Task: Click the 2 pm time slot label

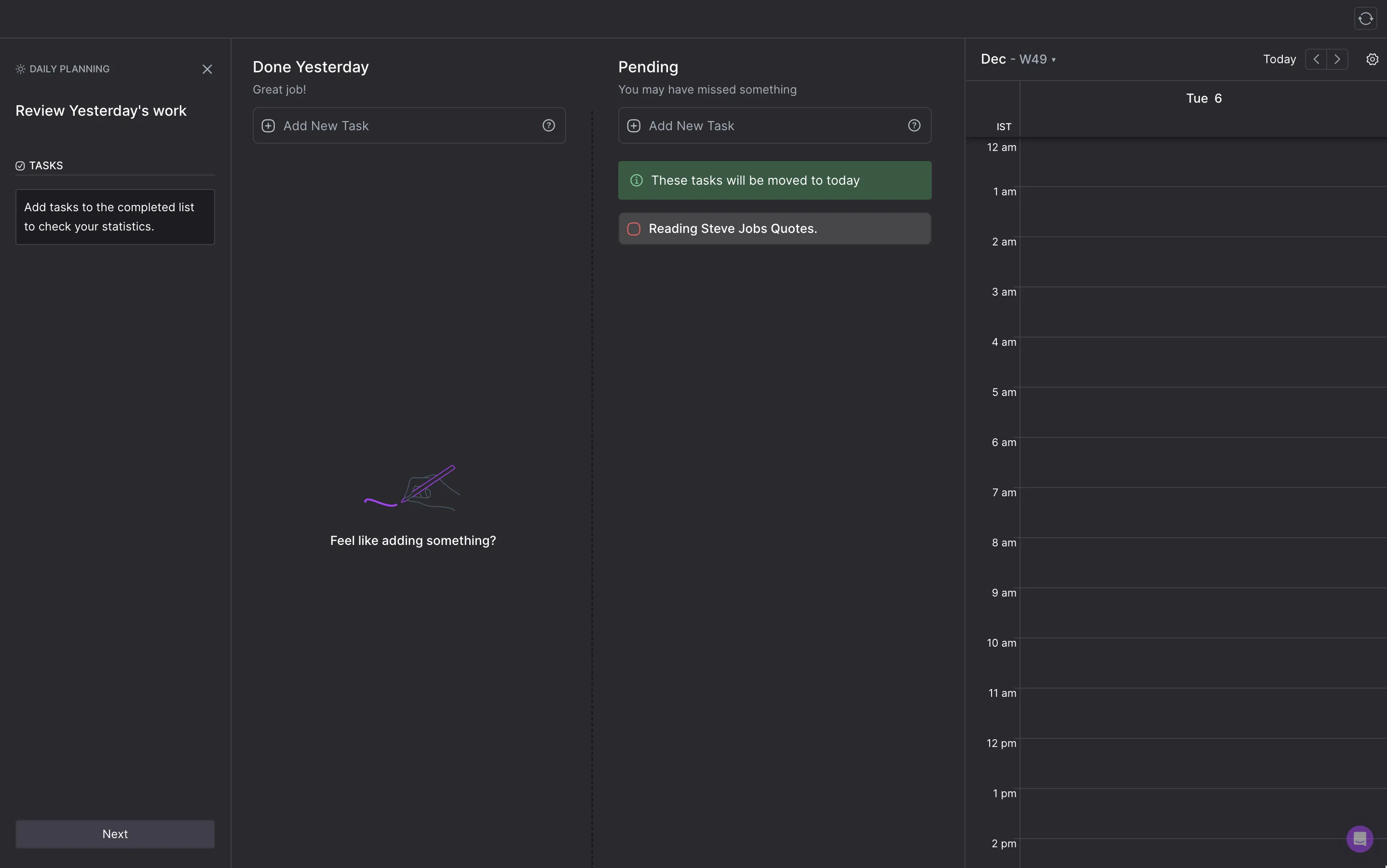Action: coord(1004,843)
